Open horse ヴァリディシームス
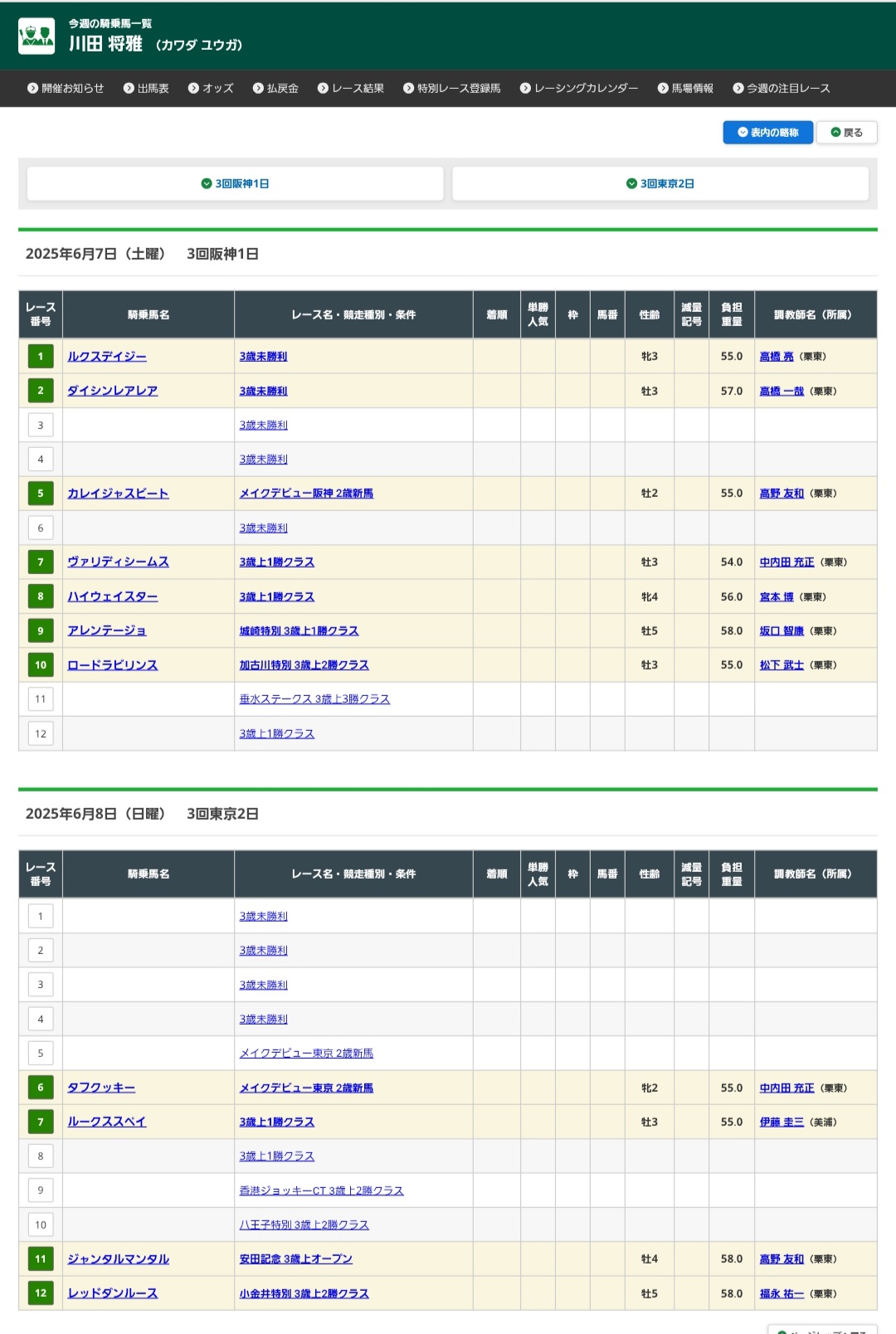Image resolution: width=896 pixels, height=1334 pixels. (x=118, y=562)
